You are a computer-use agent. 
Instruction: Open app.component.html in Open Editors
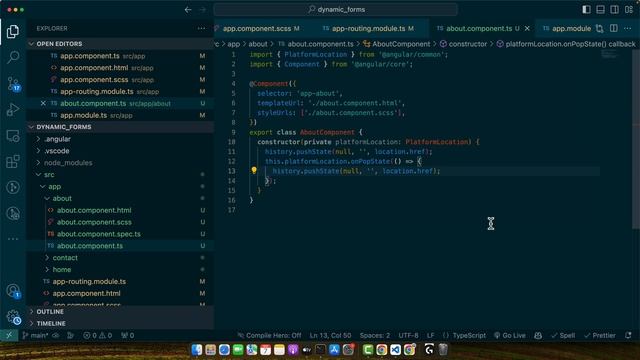pyautogui.click(x=120, y=68)
